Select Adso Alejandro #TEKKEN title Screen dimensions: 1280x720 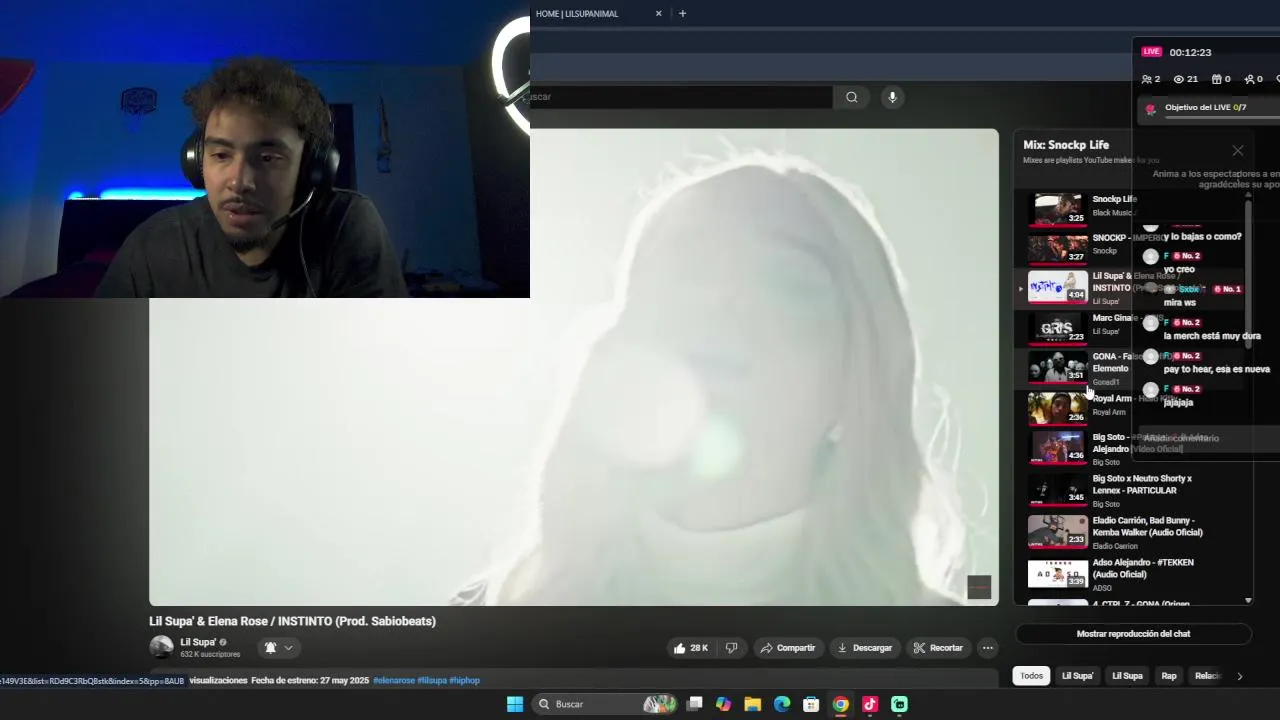[1143, 568]
